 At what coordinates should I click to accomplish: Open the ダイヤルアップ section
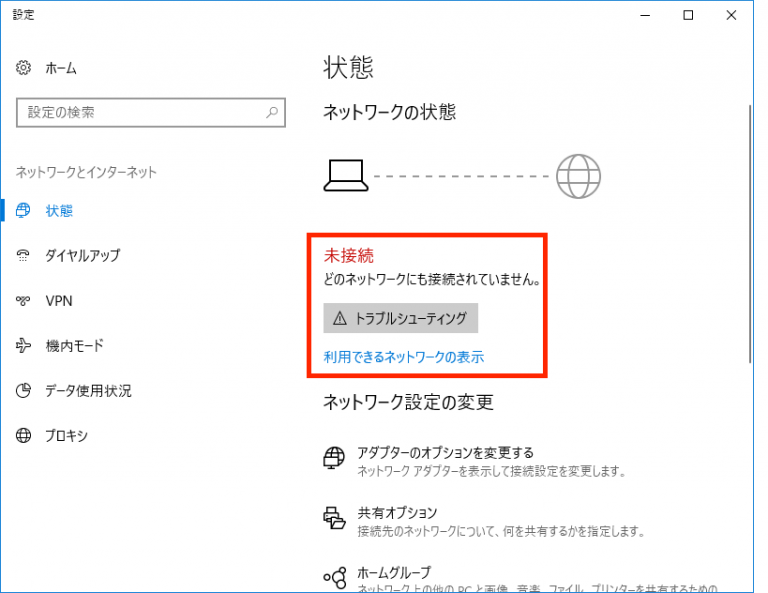tap(82, 255)
